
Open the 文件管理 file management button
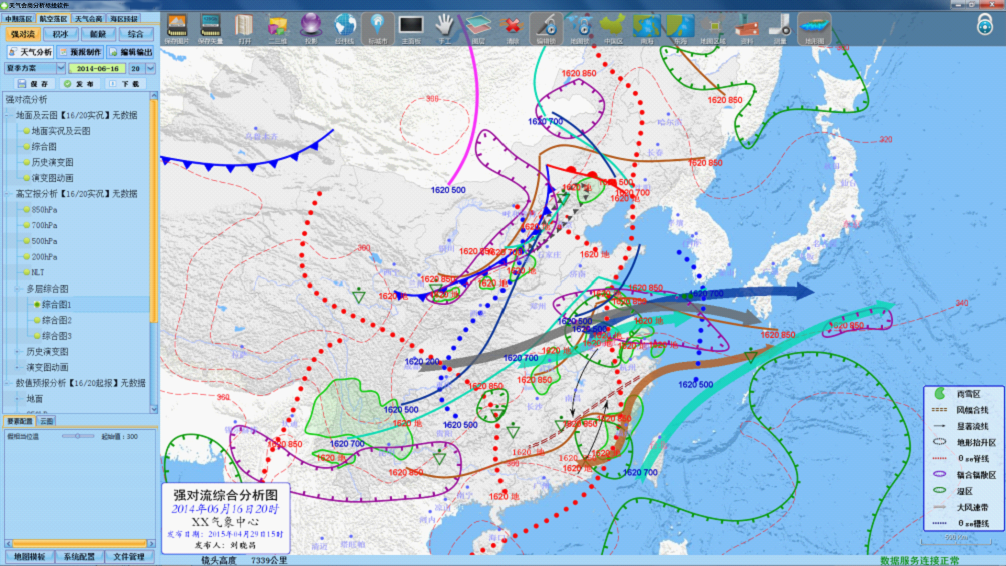pos(129,557)
